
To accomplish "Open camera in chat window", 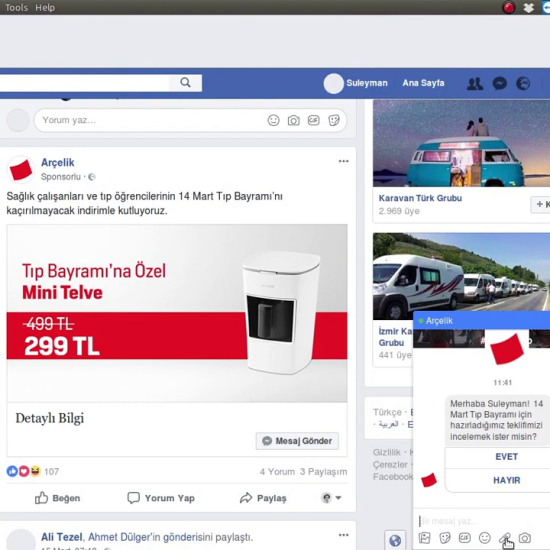I will pos(525,538).
